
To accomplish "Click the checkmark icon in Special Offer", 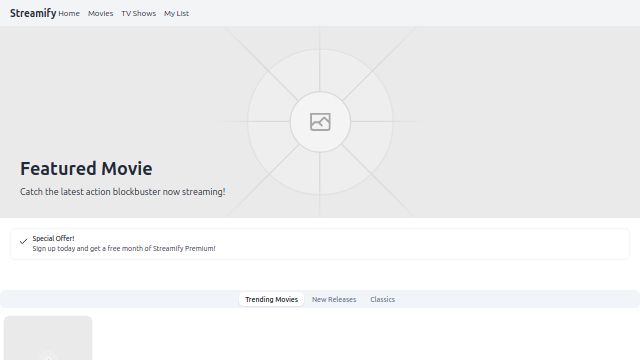I will tap(23, 241).
